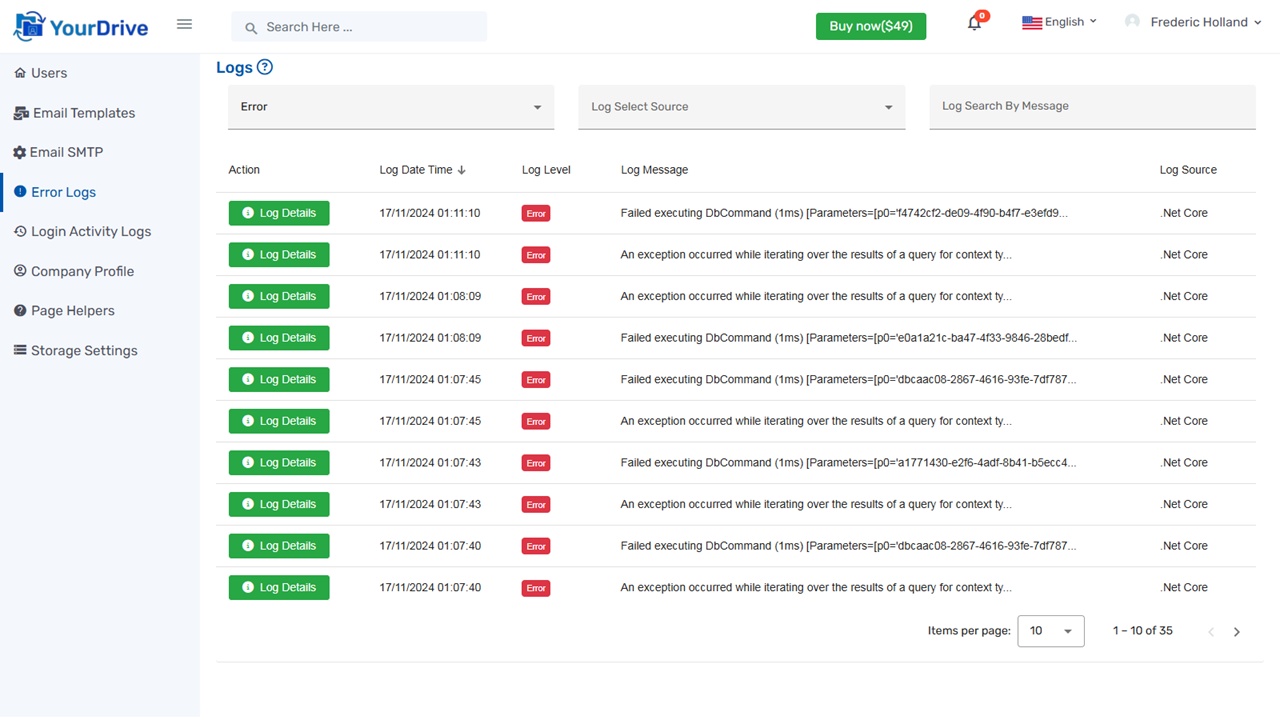Click the Login Activity Logs clock icon

(x=20, y=231)
